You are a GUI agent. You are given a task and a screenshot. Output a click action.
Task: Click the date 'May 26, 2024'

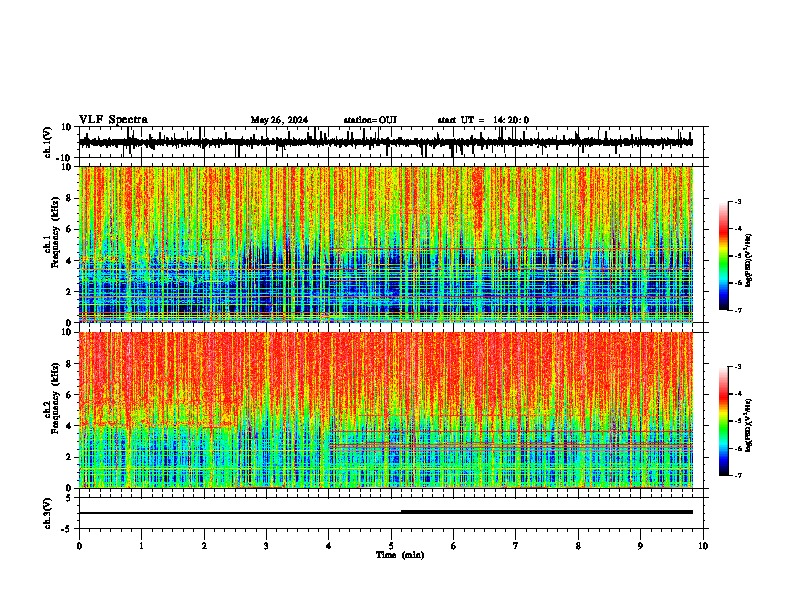pyautogui.click(x=279, y=120)
